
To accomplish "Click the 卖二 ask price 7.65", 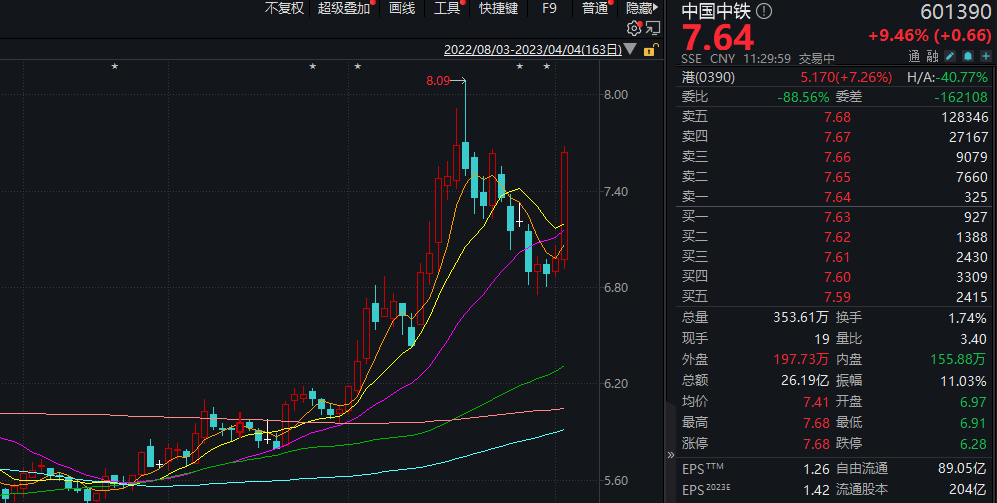I will point(837,177).
